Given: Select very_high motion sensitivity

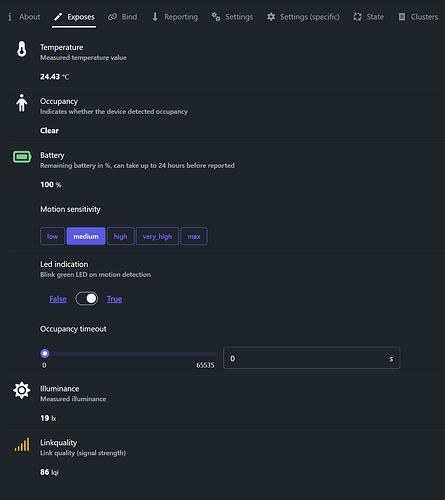Looking at the screenshot, I should pyautogui.click(x=157, y=236).
